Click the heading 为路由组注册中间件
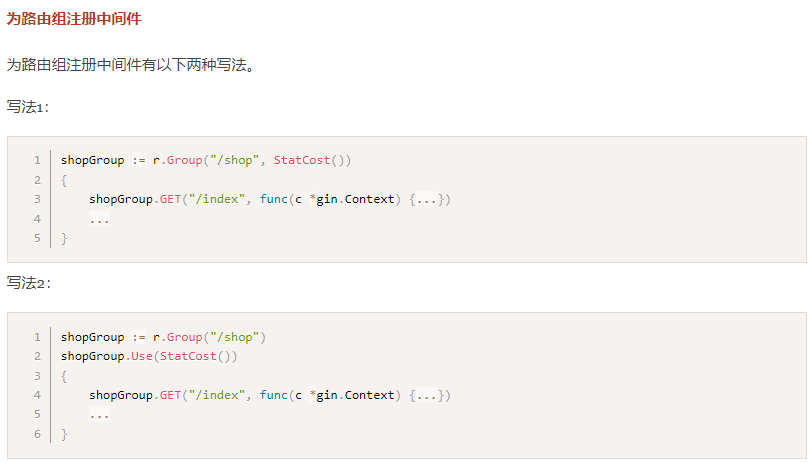This screenshot has height=463, width=812. click(x=74, y=19)
